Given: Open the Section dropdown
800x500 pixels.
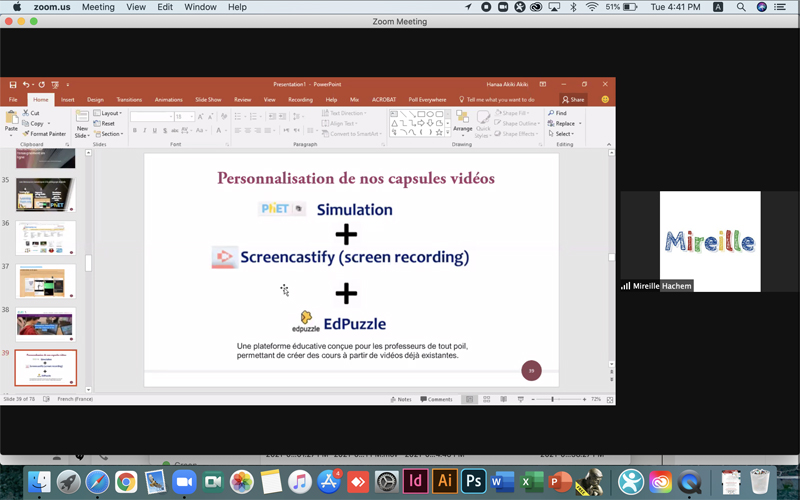Looking at the screenshot, I should tap(109, 134).
